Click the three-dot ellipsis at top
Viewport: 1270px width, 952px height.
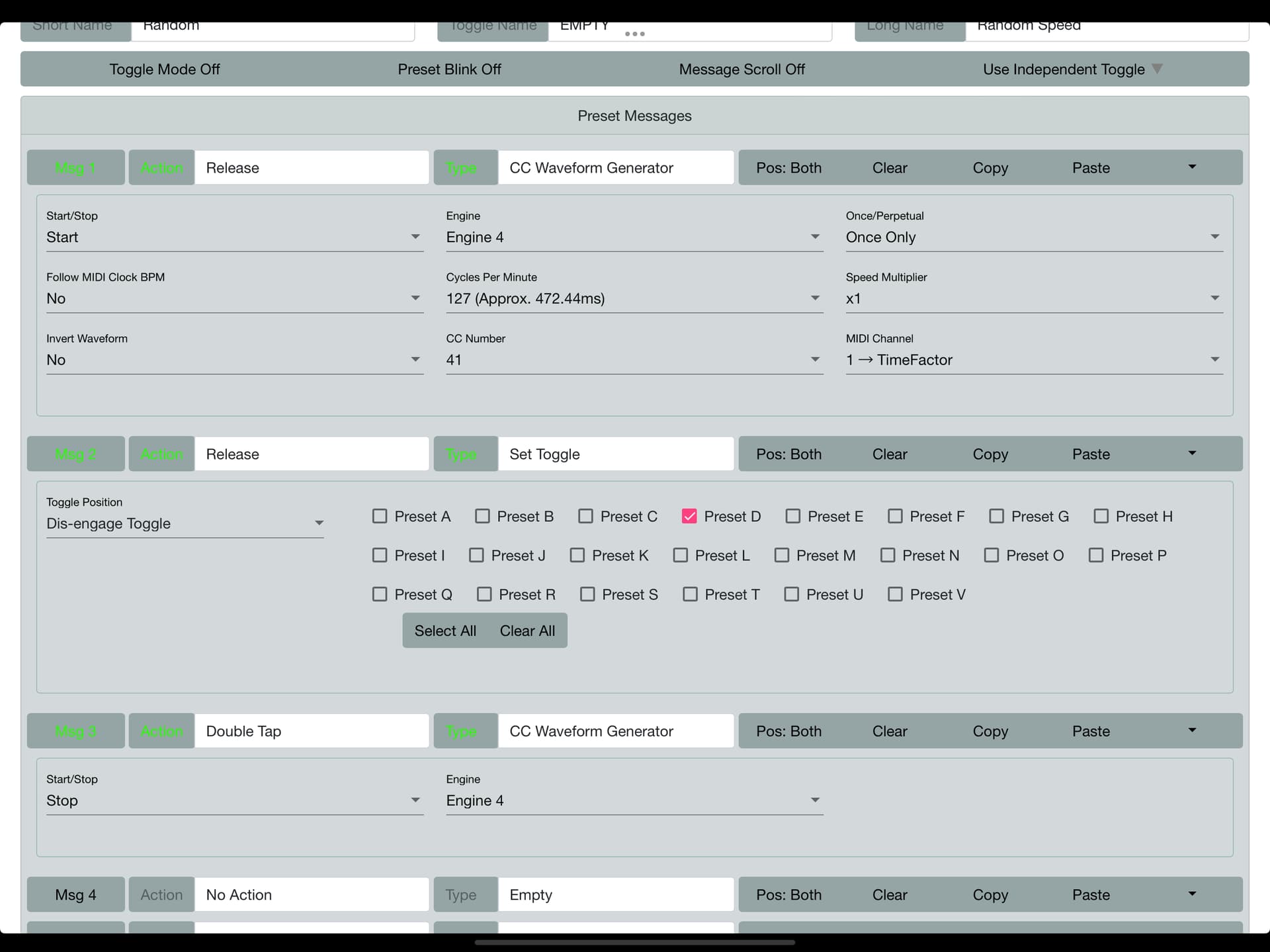634,34
